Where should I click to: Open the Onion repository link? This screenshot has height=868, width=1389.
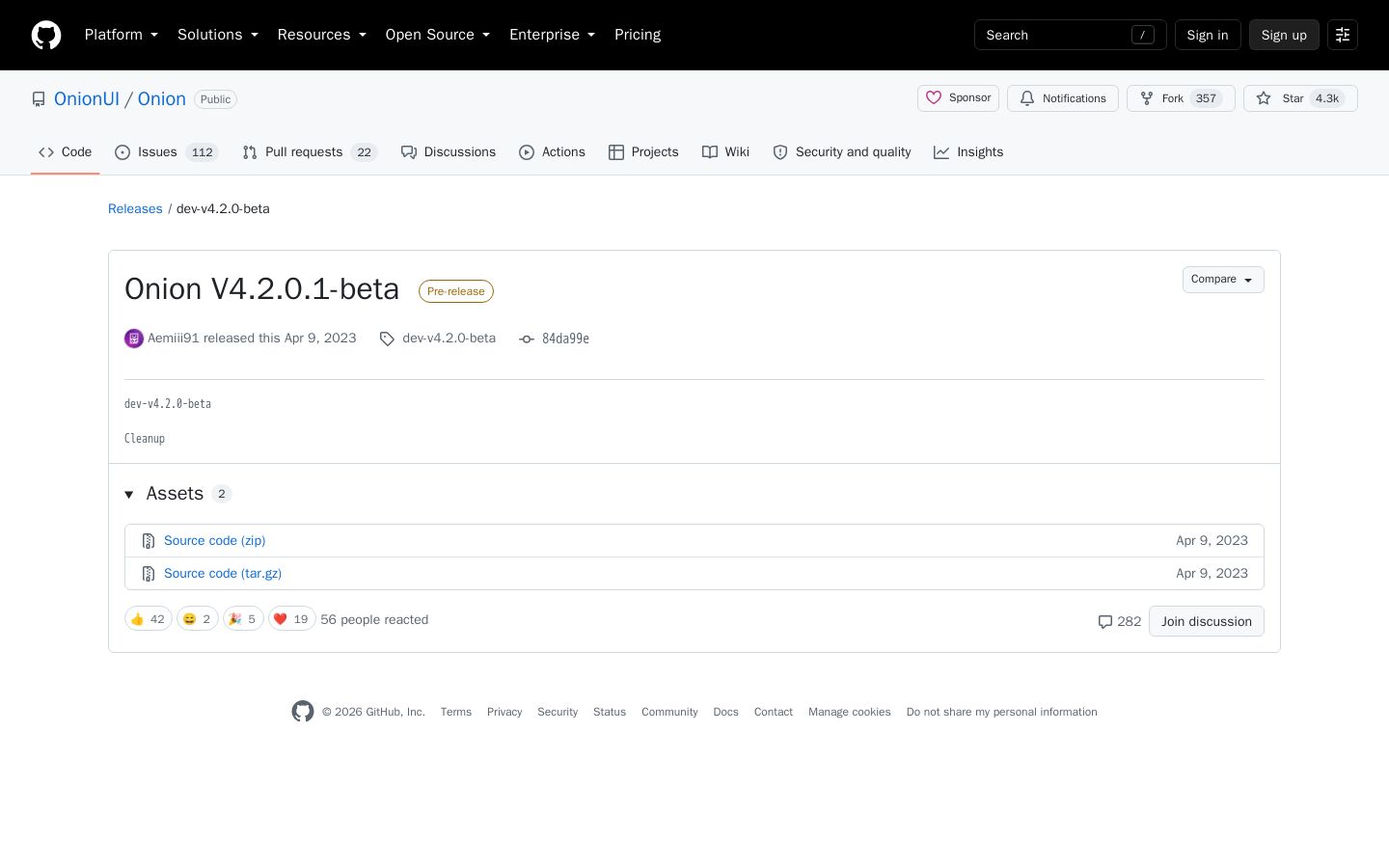pos(162,99)
